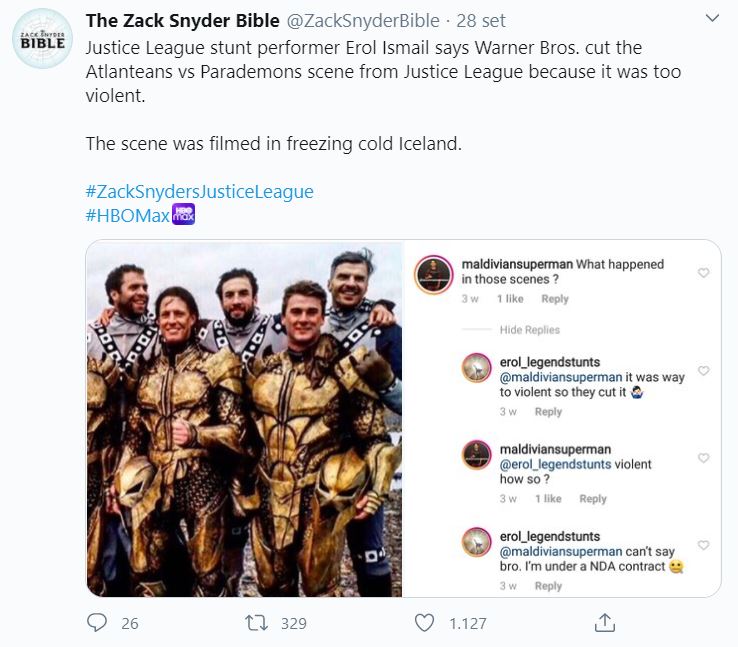Open the Atlantean stunt performers photo
Image resolution: width=738 pixels, height=647 pixels.
click(244, 419)
